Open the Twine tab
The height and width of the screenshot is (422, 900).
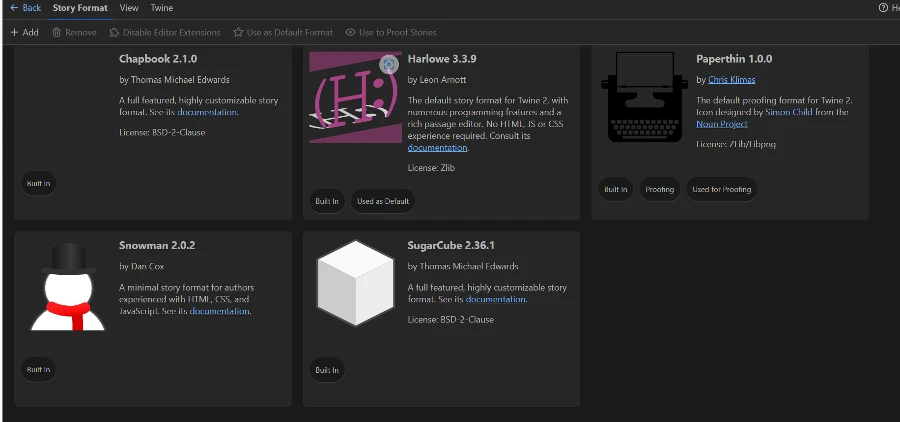pos(161,8)
